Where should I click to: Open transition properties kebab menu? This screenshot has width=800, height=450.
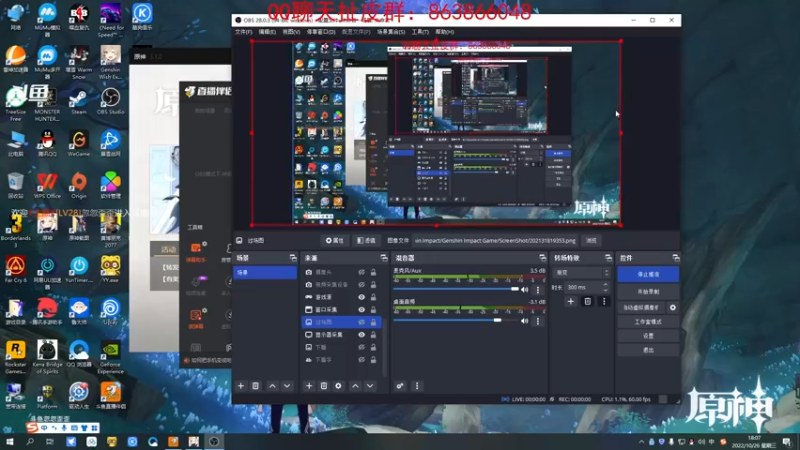604,302
